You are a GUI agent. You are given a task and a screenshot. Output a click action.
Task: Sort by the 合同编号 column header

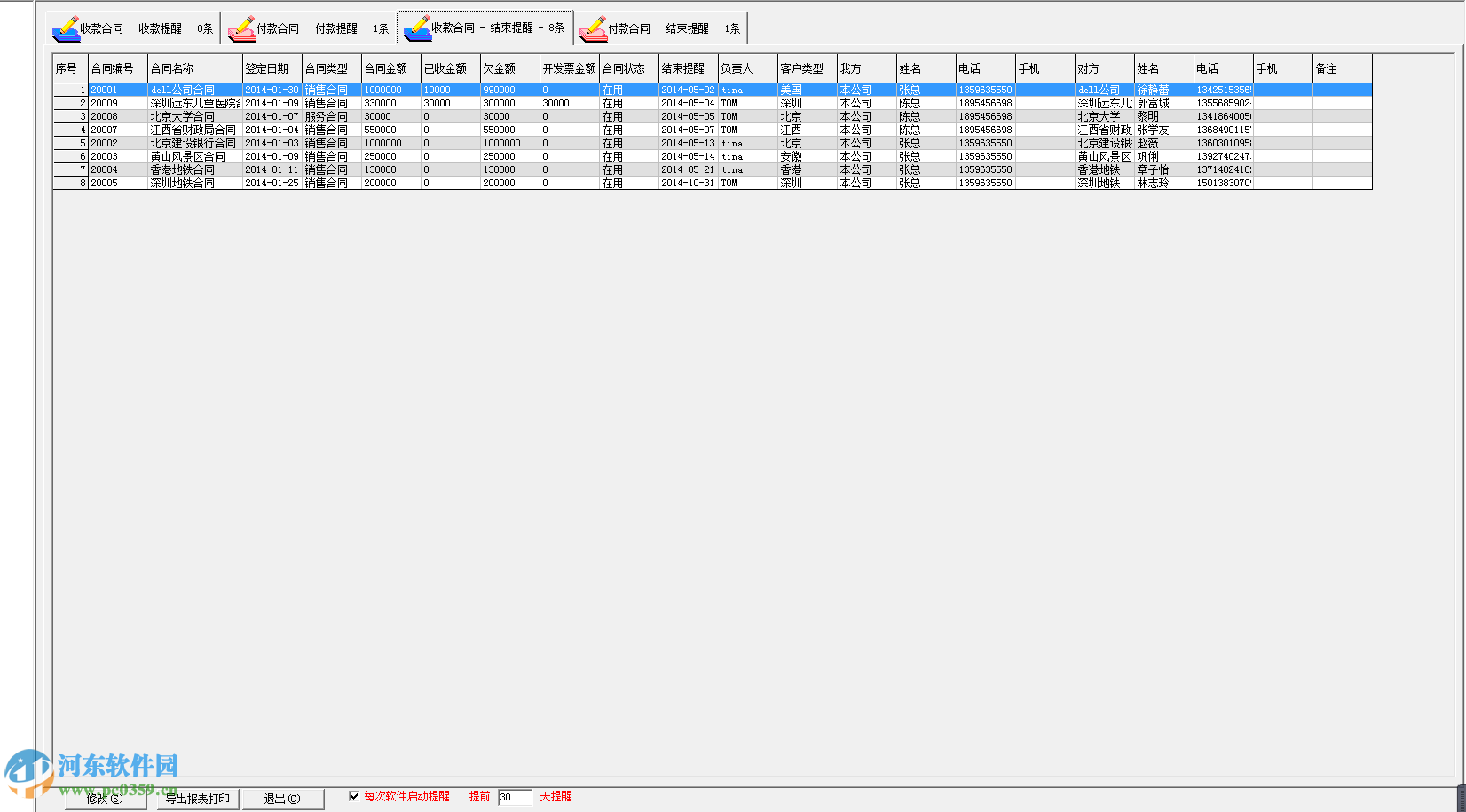coord(118,68)
